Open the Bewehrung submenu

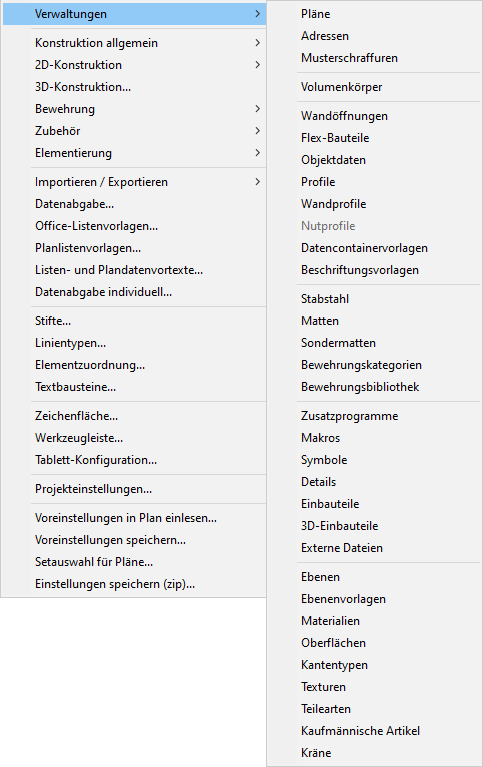135,109
